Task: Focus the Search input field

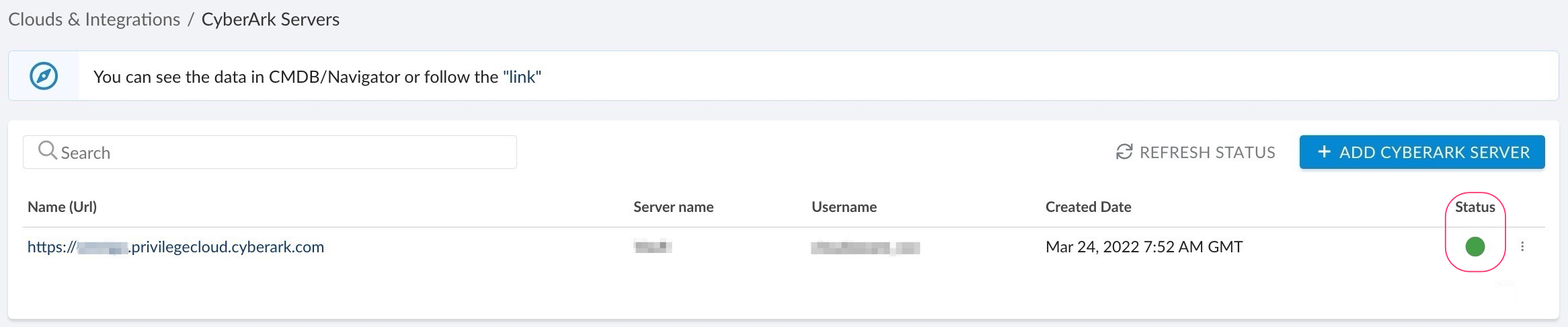Action: point(282,153)
